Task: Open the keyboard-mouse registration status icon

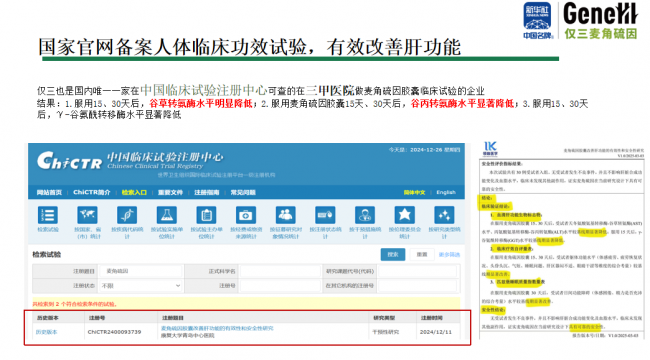Action: pos(325,215)
